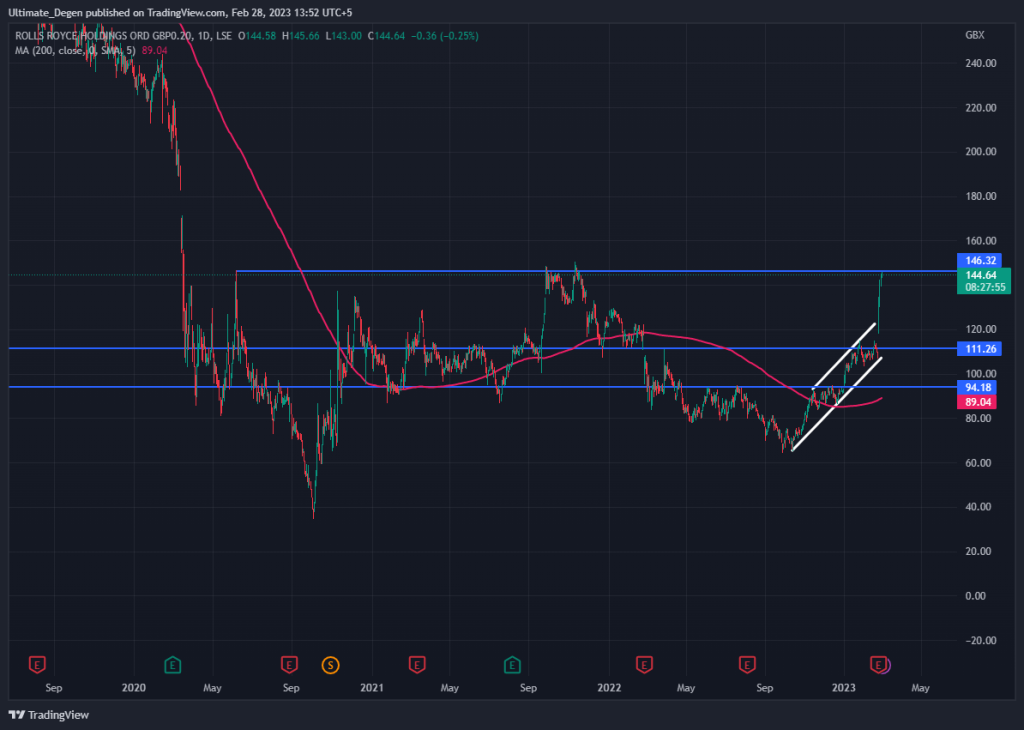Click the latest red earnings marker after 2023

tap(878, 665)
